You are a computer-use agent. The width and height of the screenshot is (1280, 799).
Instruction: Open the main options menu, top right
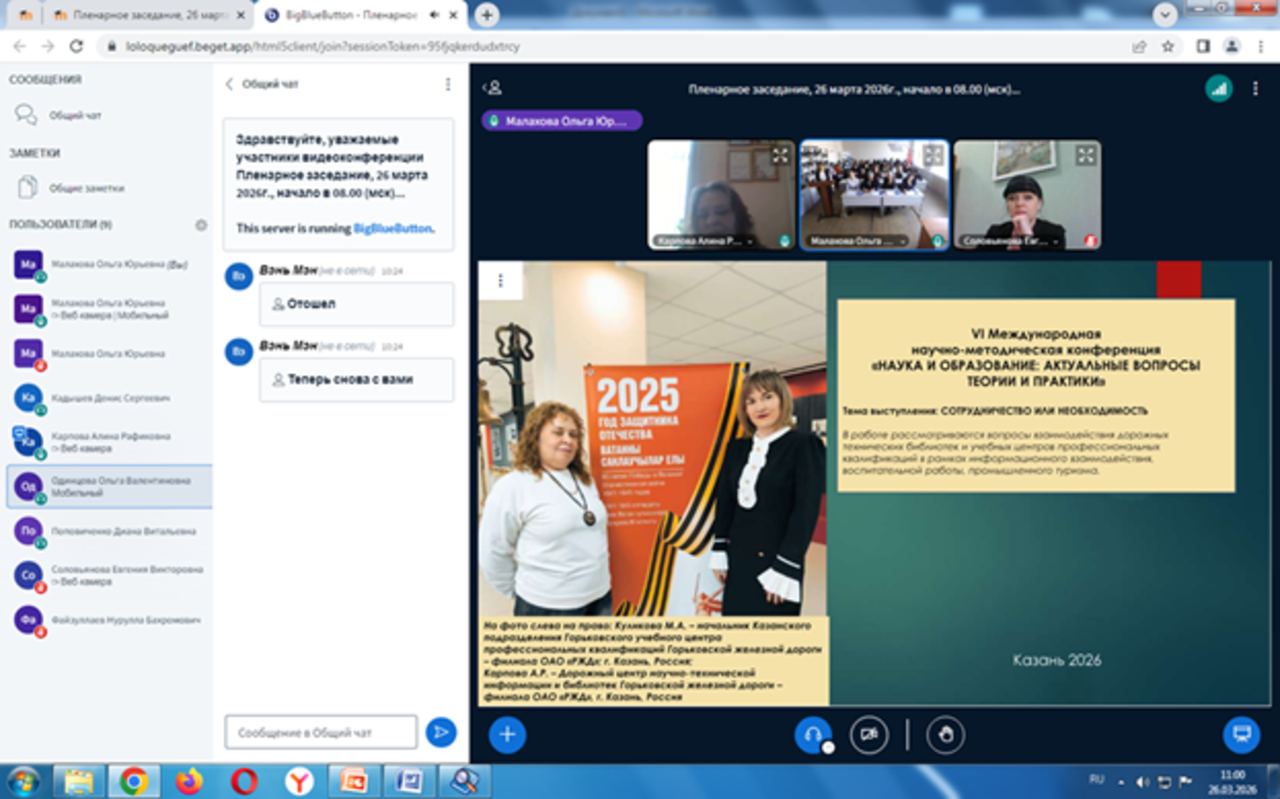(x=1256, y=88)
